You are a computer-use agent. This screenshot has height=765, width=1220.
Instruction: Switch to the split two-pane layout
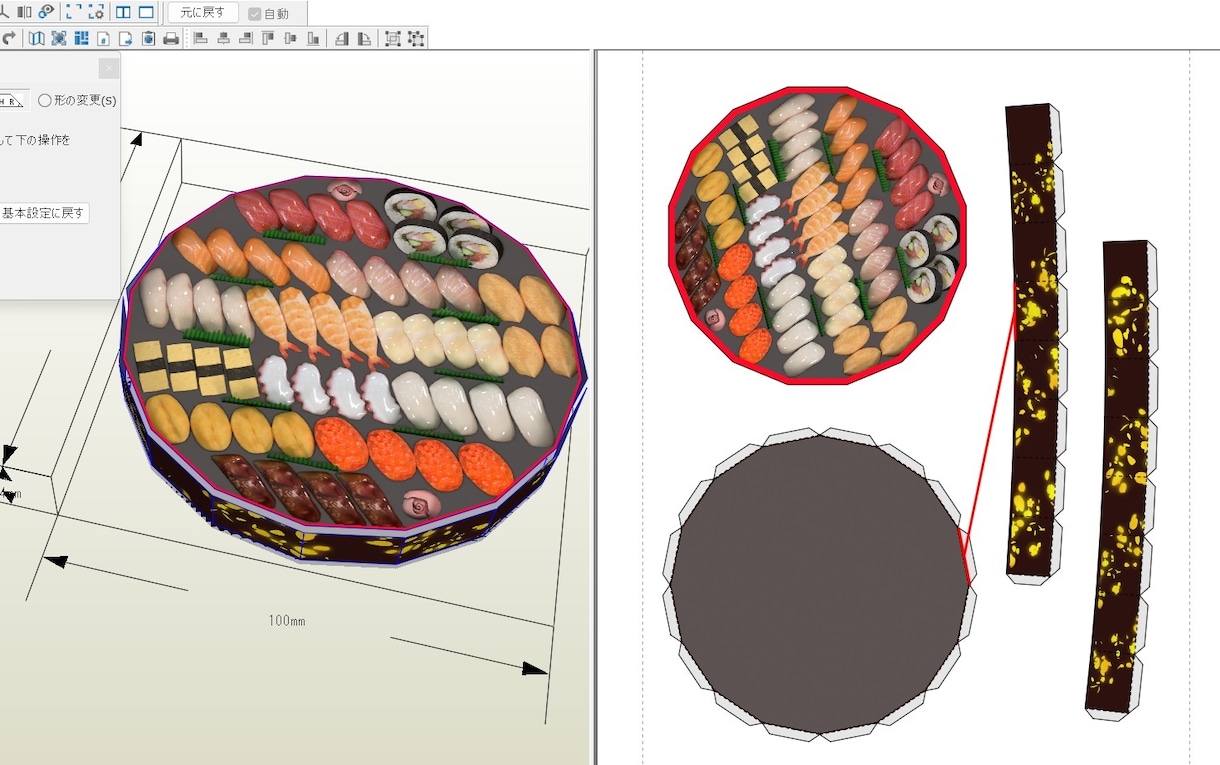[123, 13]
